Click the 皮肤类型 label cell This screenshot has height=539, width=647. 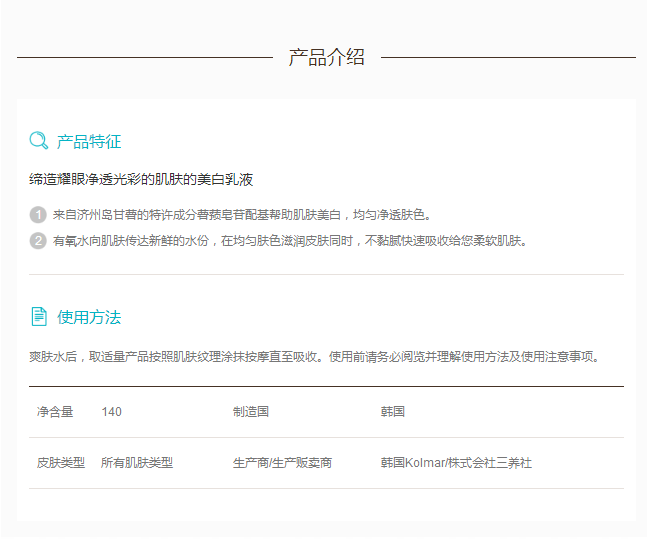(x=60, y=463)
